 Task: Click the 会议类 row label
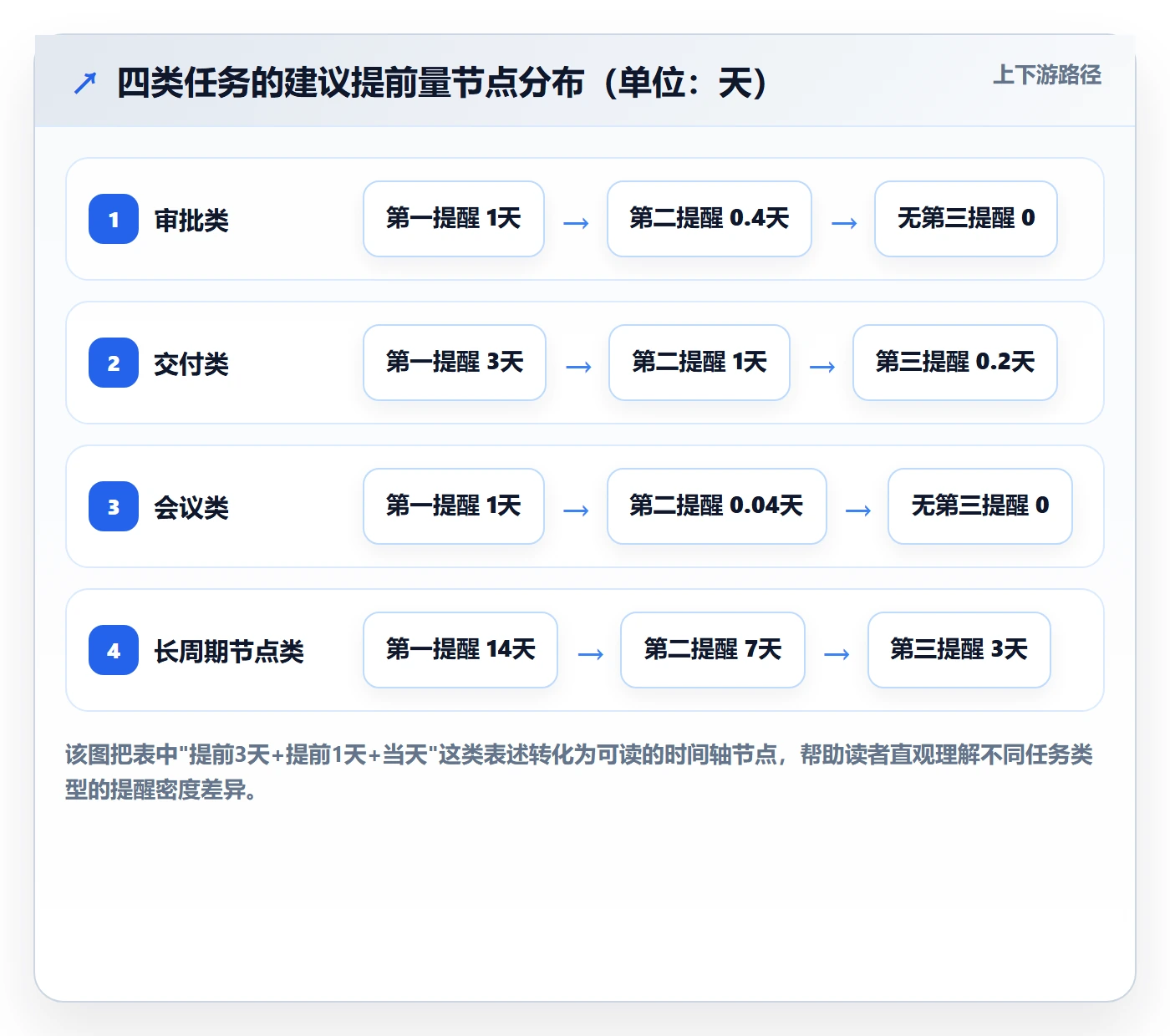point(191,508)
